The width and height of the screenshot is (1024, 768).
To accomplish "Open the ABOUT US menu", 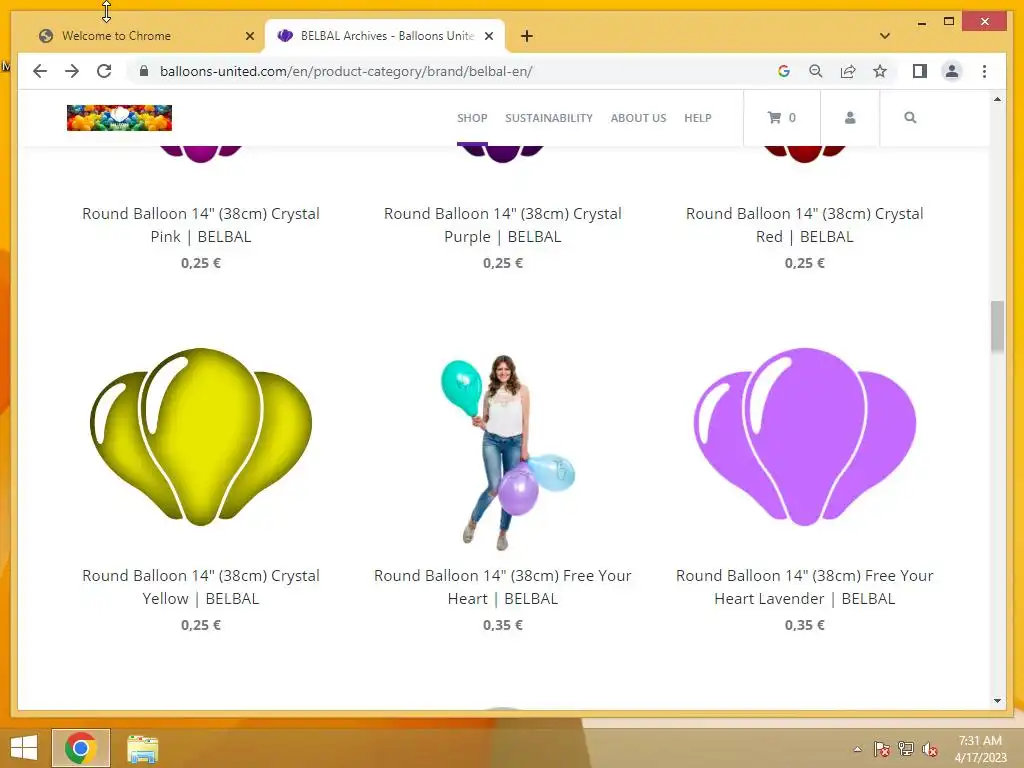I will pyautogui.click(x=638, y=118).
